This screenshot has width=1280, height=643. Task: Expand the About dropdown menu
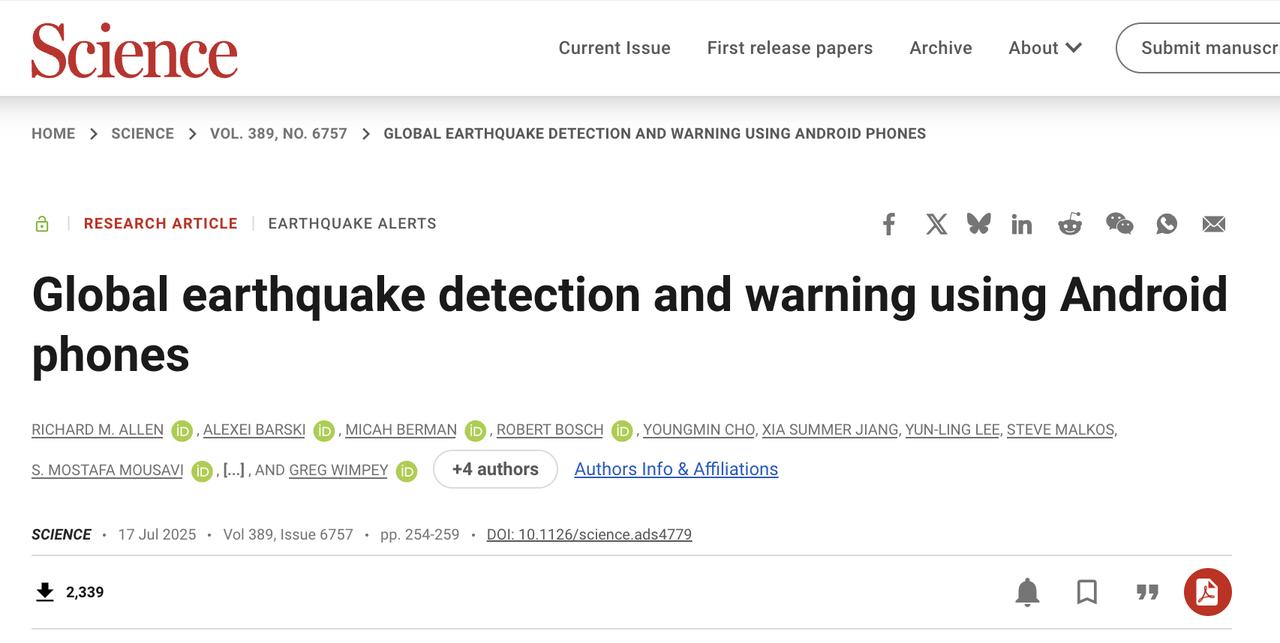[1045, 48]
